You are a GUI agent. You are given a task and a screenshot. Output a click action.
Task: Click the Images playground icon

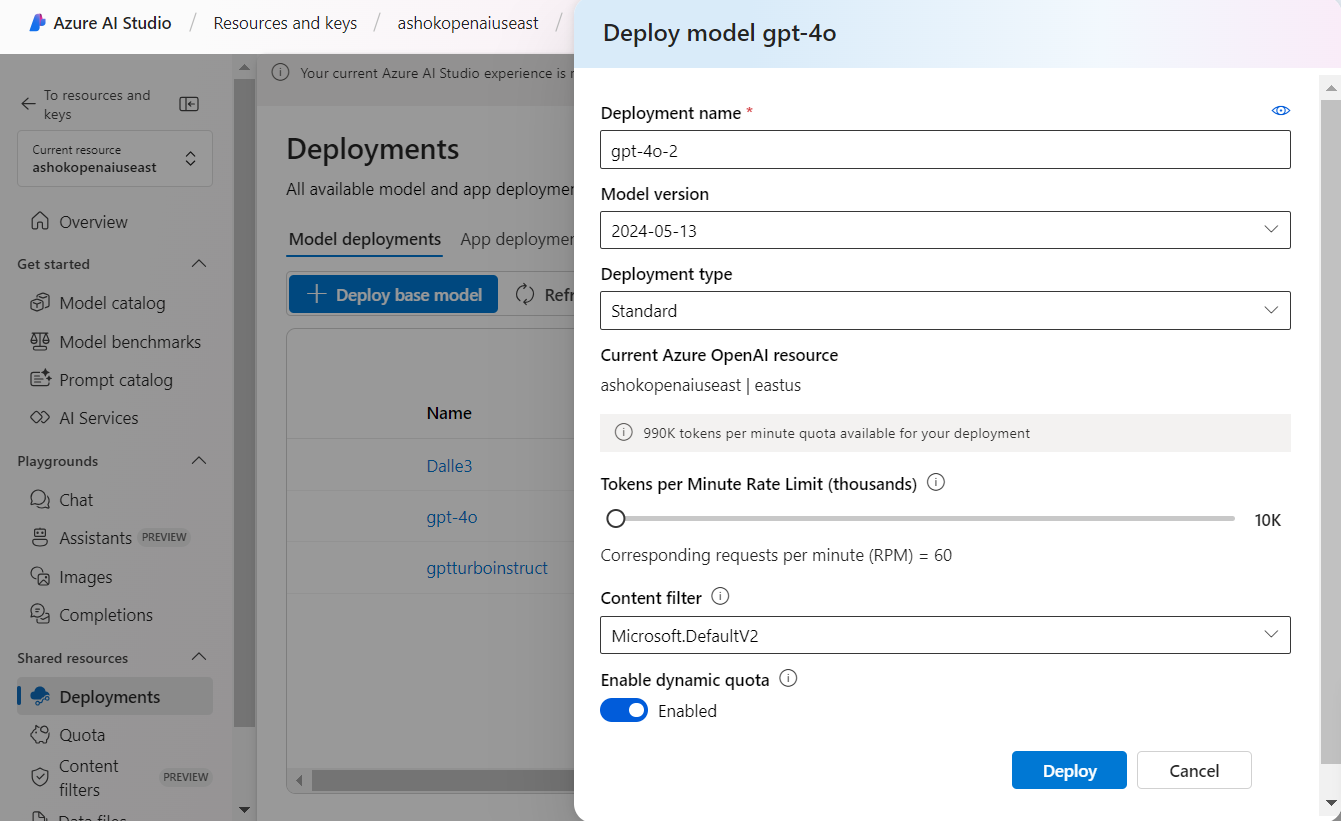(40, 576)
